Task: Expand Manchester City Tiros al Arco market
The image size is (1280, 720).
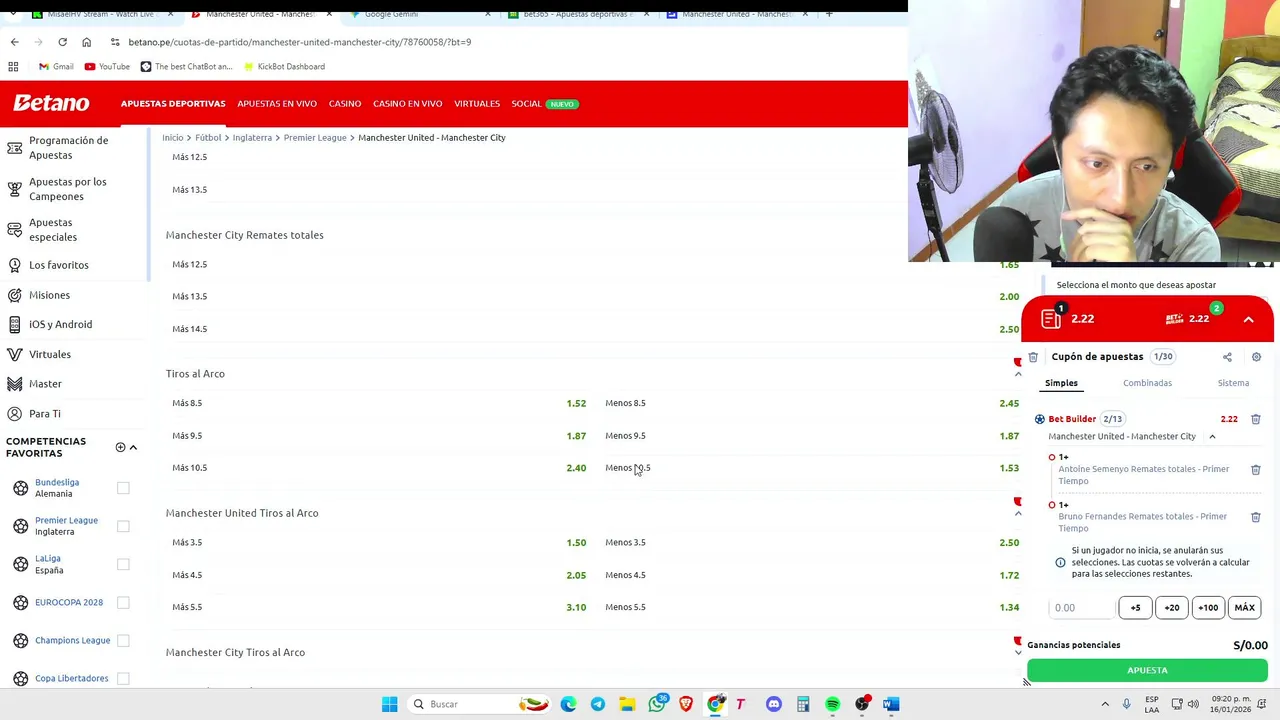Action: point(1018,652)
